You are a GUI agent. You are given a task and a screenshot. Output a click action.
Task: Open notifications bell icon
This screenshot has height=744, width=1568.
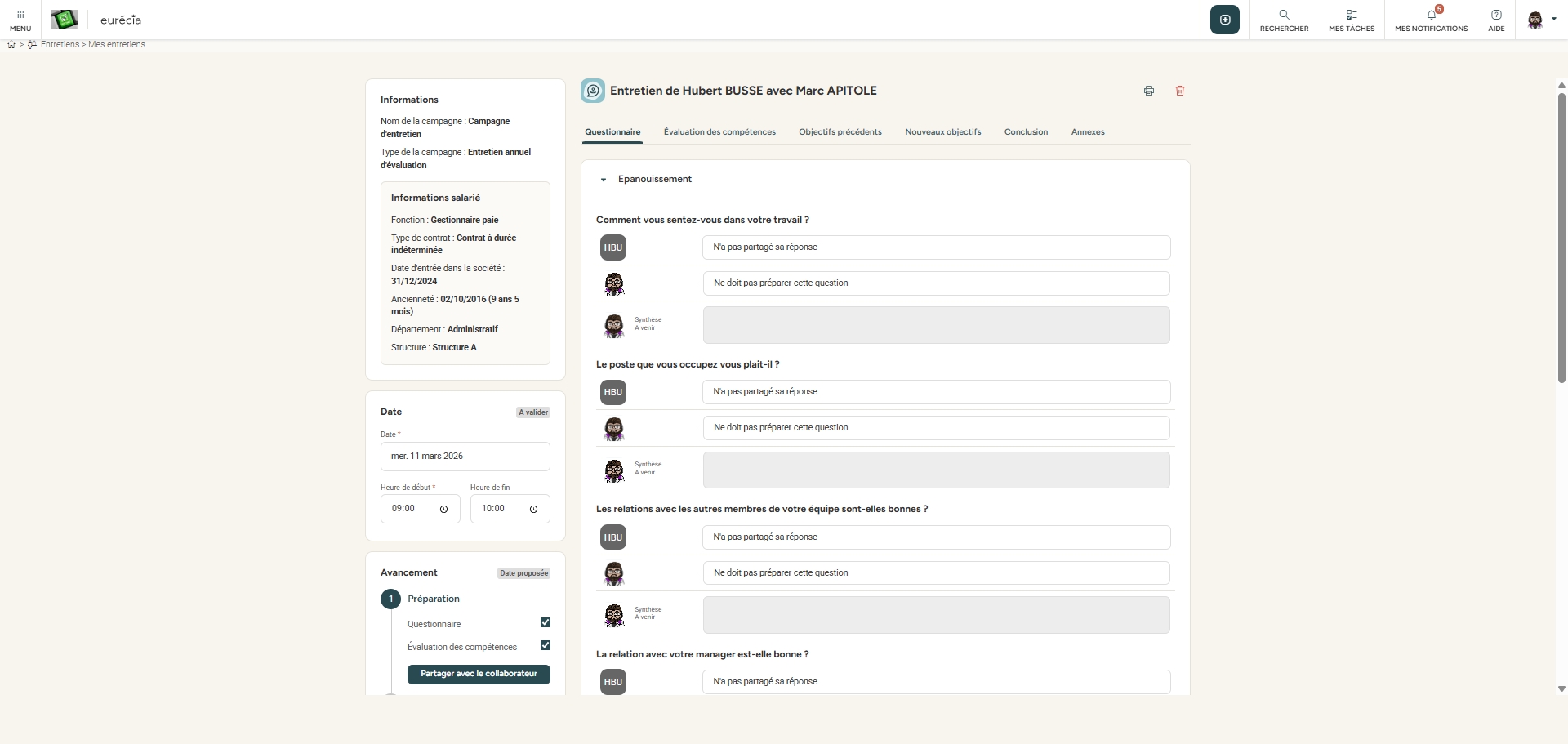(x=1431, y=16)
